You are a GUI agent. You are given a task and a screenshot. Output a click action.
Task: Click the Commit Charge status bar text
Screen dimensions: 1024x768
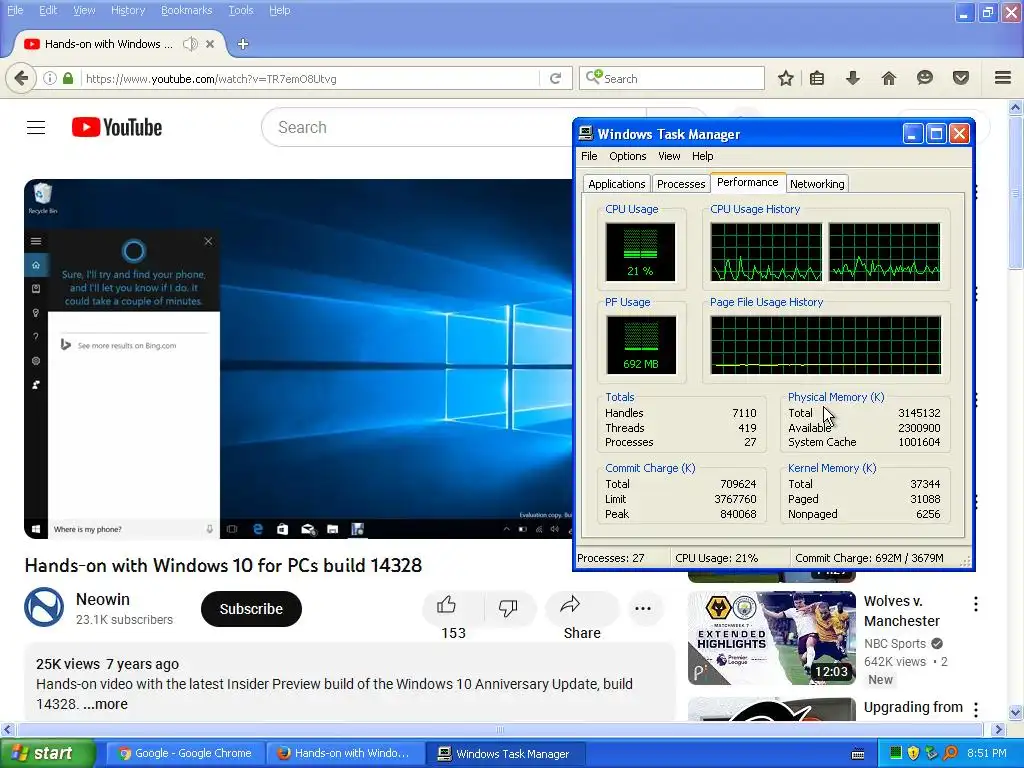[x=869, y=558]
